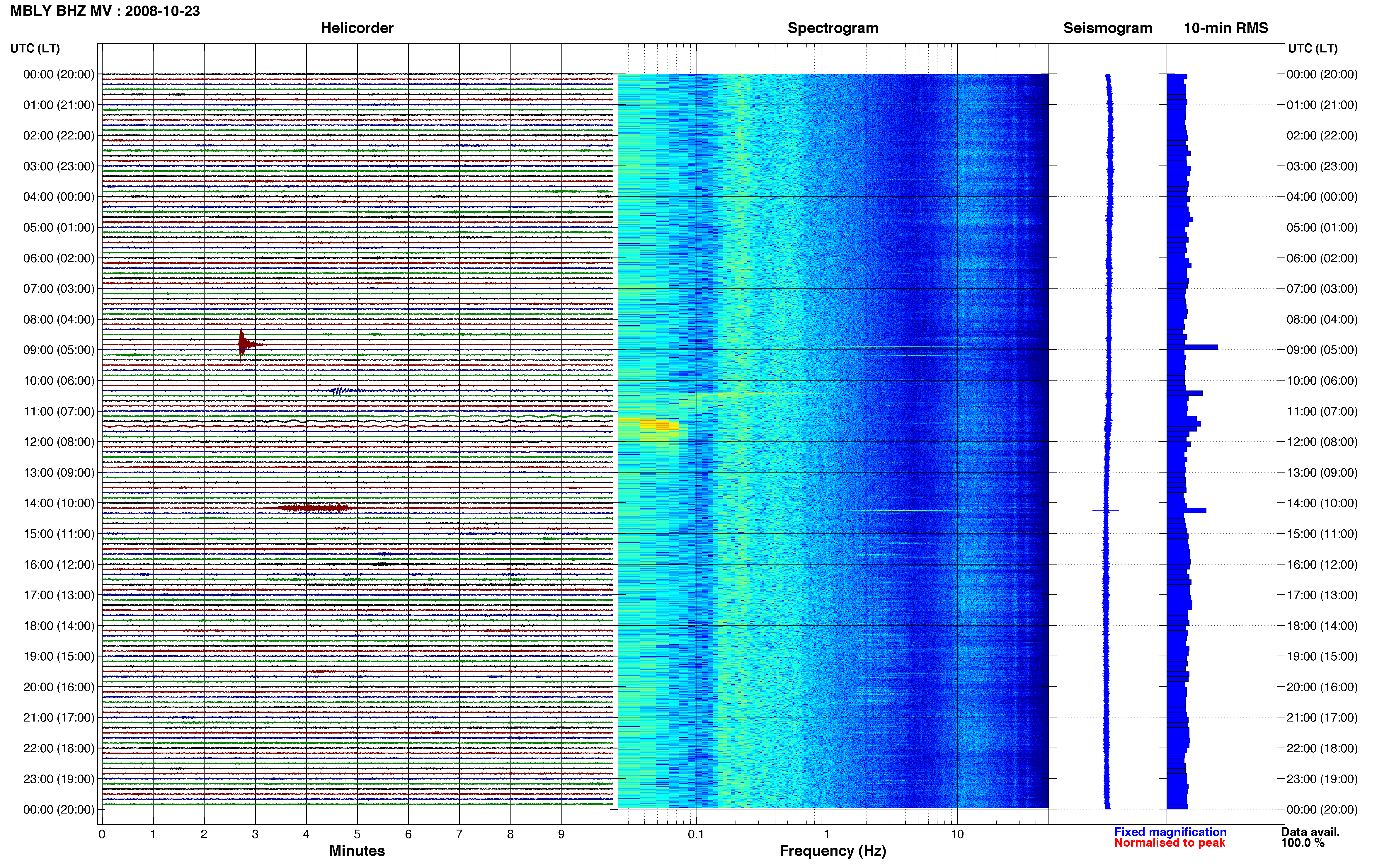Select the 'Helicorder' panel heading
Screen dimensions: 1389x868
coord(357,28)
